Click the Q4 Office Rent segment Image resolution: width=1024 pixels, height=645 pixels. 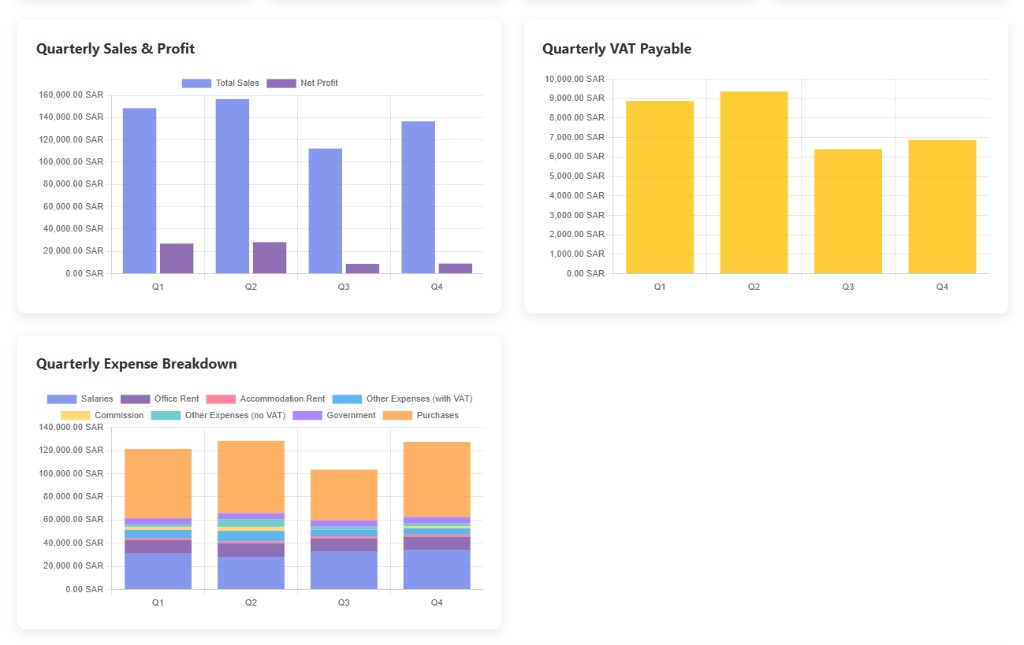437,543
